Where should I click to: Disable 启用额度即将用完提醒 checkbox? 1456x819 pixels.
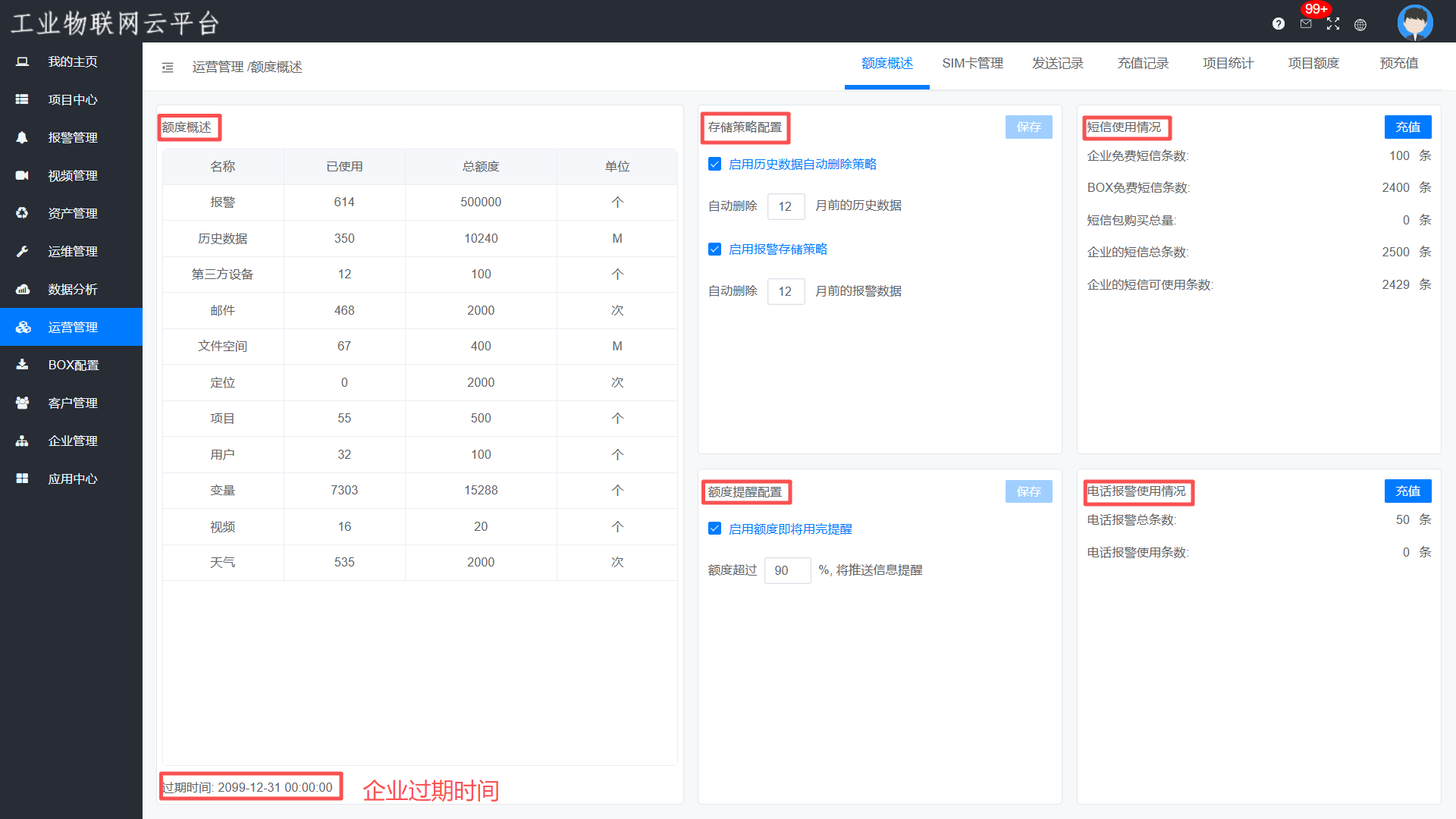tap(714, 529)
